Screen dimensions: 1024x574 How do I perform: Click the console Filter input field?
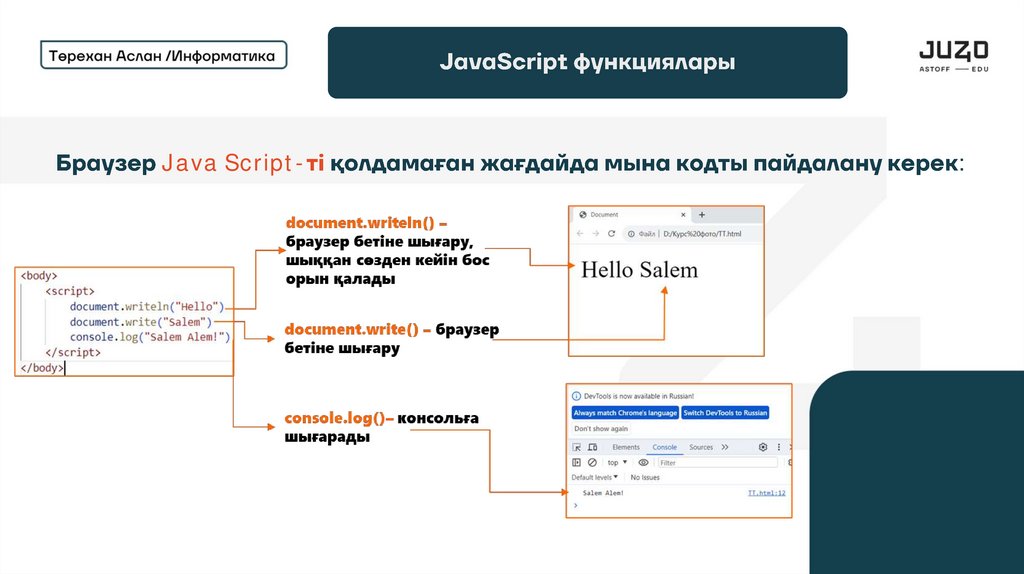tap(717, 462)
